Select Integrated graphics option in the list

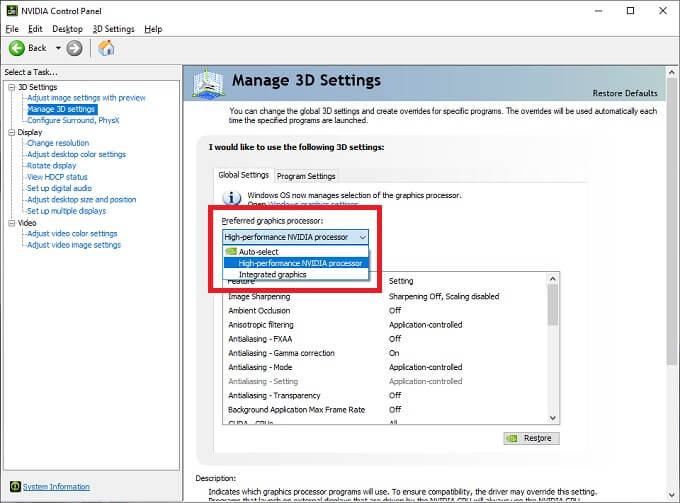click(272, 274)
